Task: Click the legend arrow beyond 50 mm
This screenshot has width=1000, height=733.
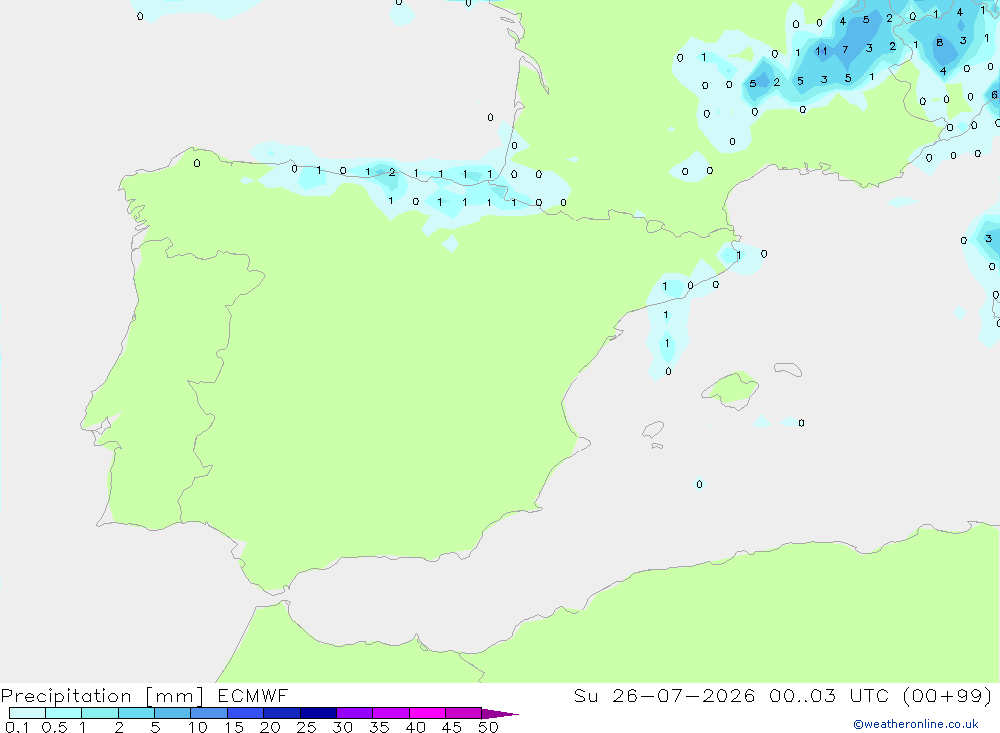Action: click(499, 713)
